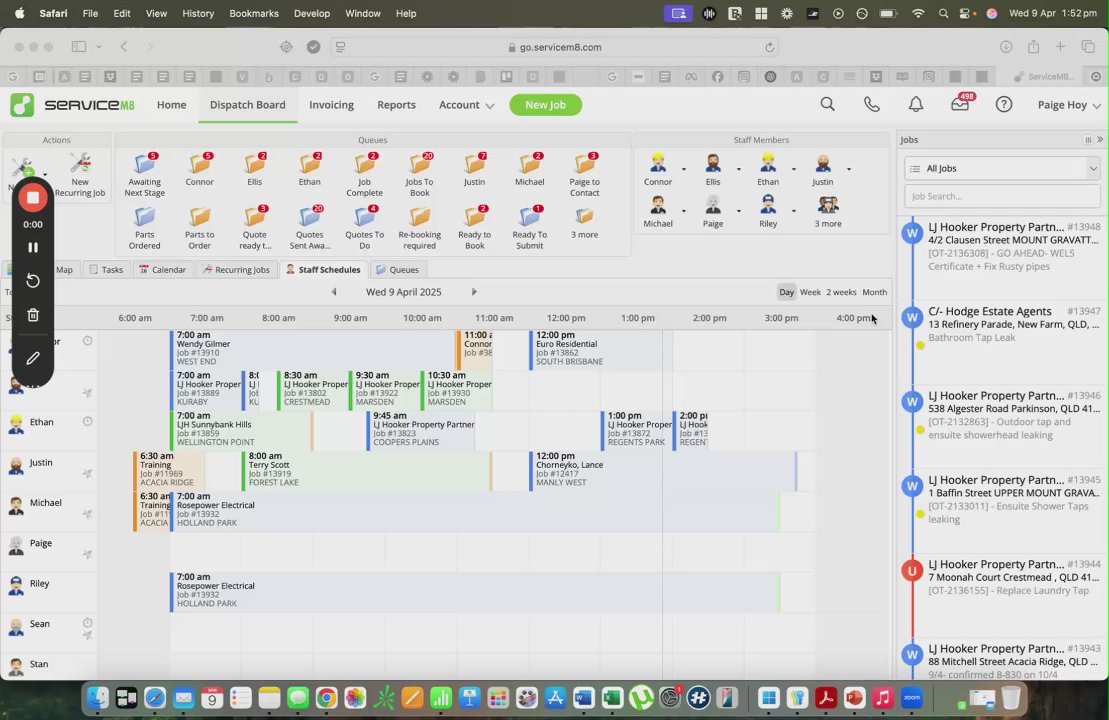Select the recording pen annotation tool
Image resolution: width=1109 pixels, height=720 pixels.
pyautogui.click(x=33, y=359)
